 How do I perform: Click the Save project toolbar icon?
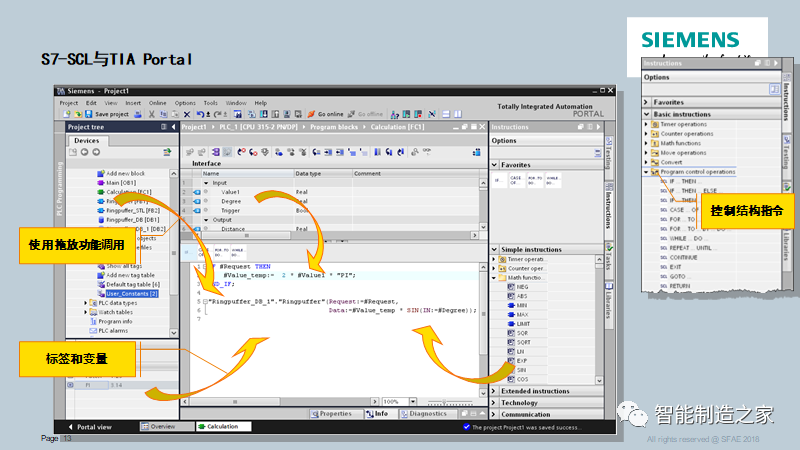[89, 114]
